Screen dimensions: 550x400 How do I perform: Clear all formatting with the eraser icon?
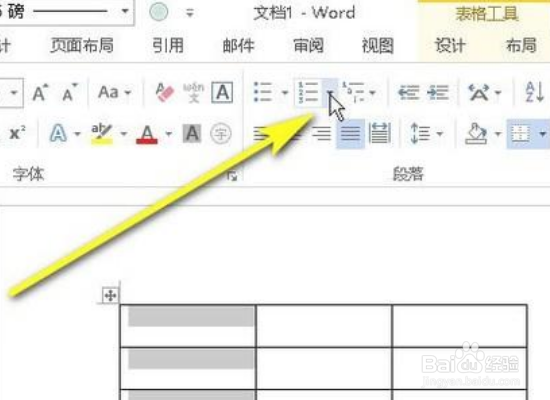tap(165, 93)
